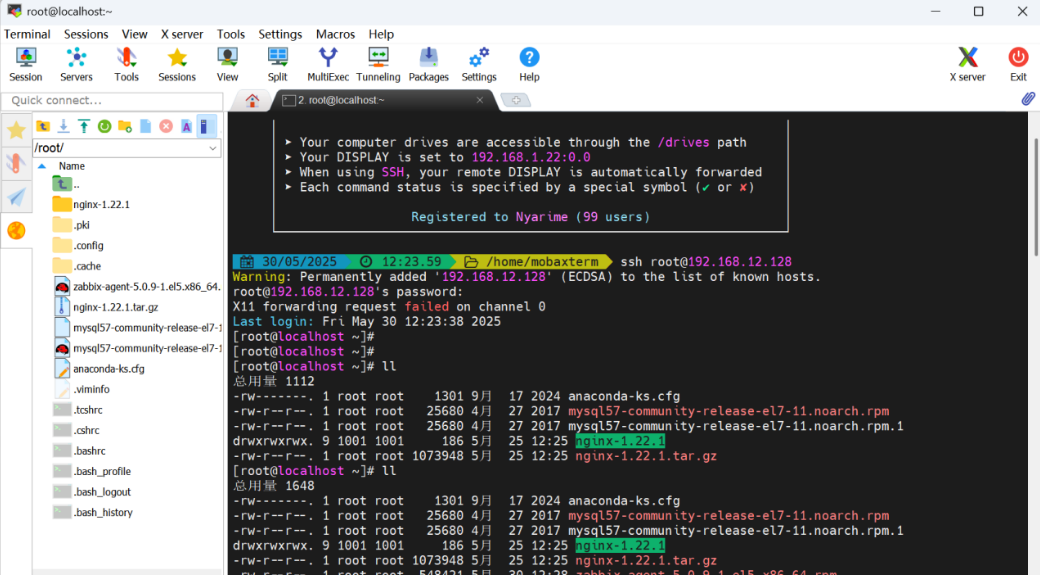The width and height of the screenshot is (1040, 575).
Task: Toggle follow terminal folder icon
Action: coord(205,126)
